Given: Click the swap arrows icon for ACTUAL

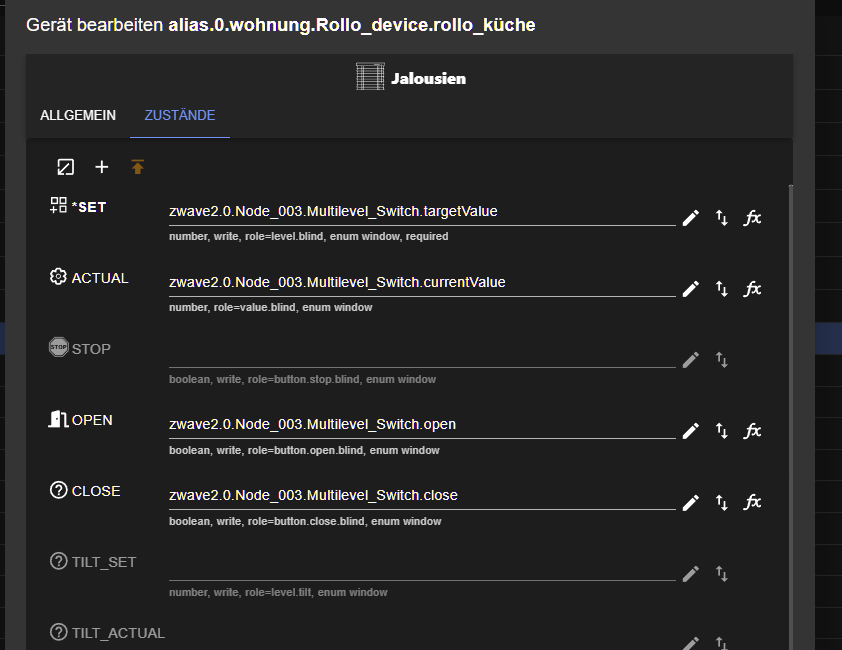Looking at the screenshot, I should tap(722, 289).
